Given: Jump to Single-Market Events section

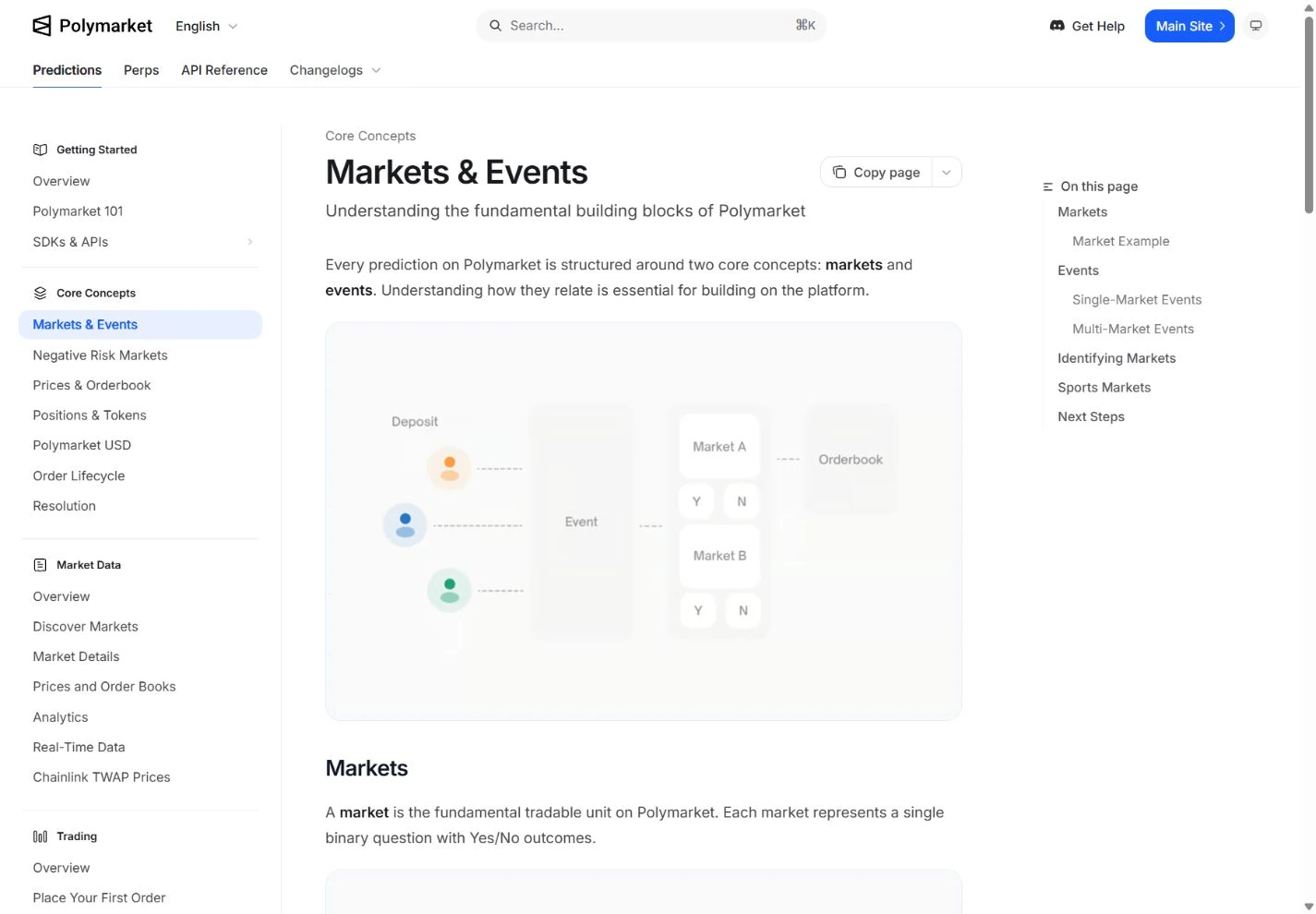Looking at the screenshot, I should tap(1137, 300).
